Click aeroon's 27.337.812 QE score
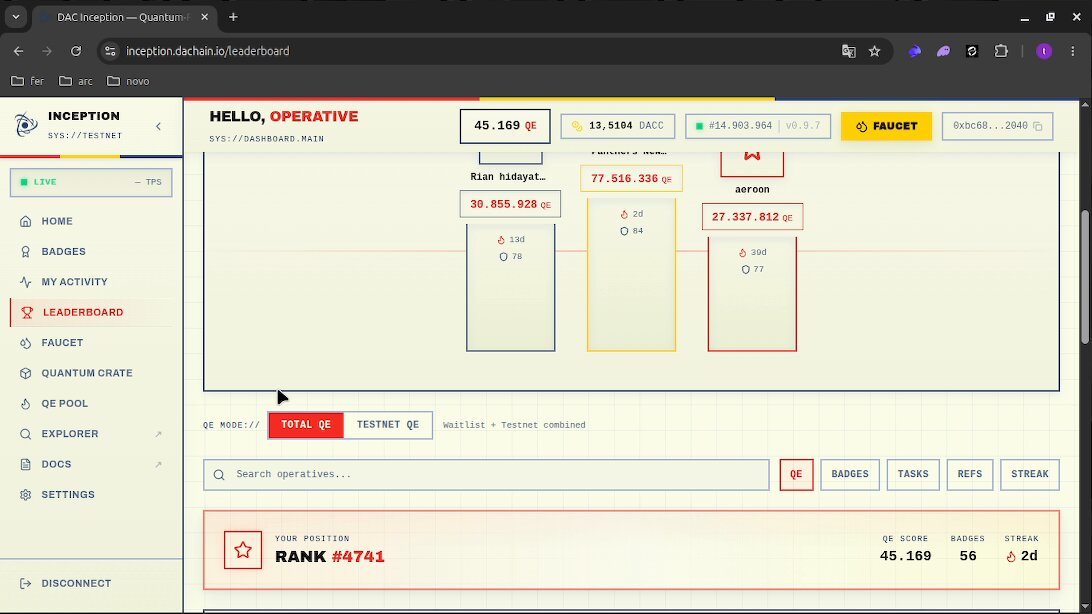1092x614 pixels. 752,217
